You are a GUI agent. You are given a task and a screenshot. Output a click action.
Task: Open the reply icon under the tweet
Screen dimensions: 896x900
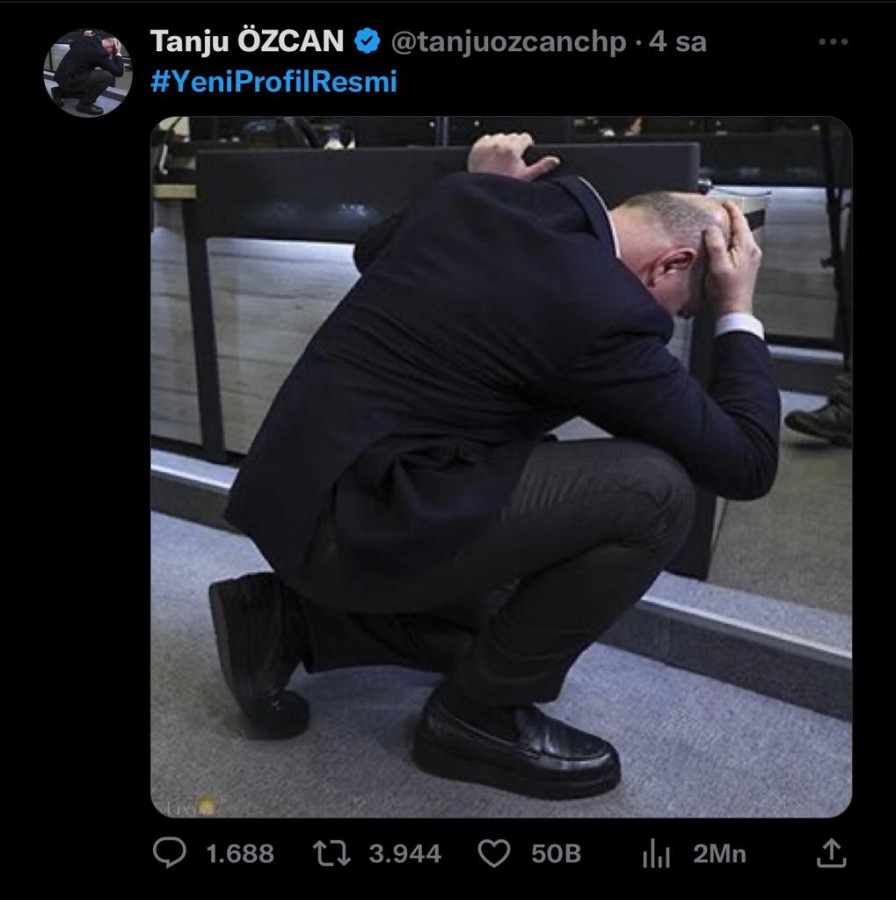tap(171, 853)
